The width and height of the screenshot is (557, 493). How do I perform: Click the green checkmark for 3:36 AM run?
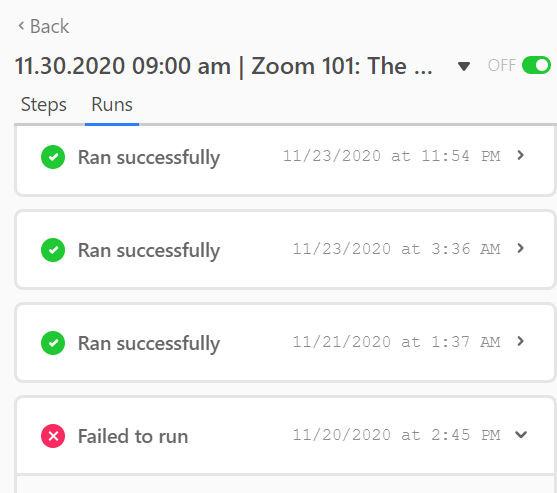click(53, 250)
